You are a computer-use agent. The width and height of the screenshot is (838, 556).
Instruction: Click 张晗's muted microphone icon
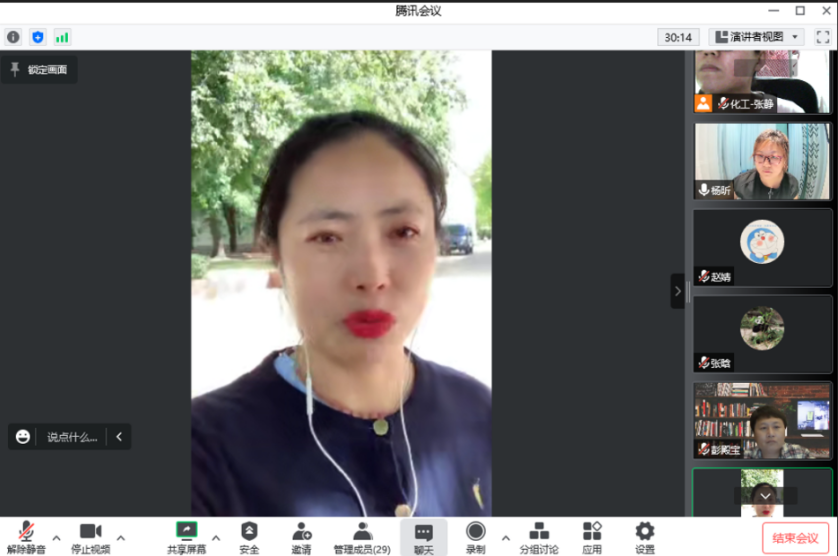coord(704,362)
